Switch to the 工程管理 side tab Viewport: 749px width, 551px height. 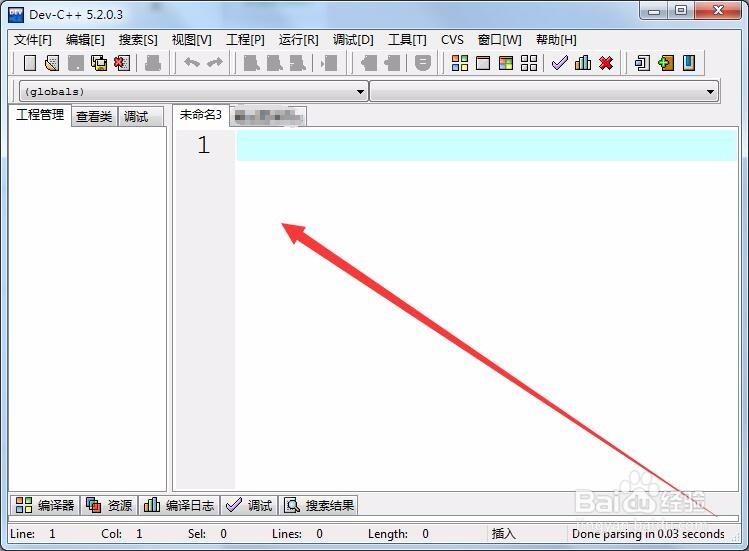coord(40,115)
